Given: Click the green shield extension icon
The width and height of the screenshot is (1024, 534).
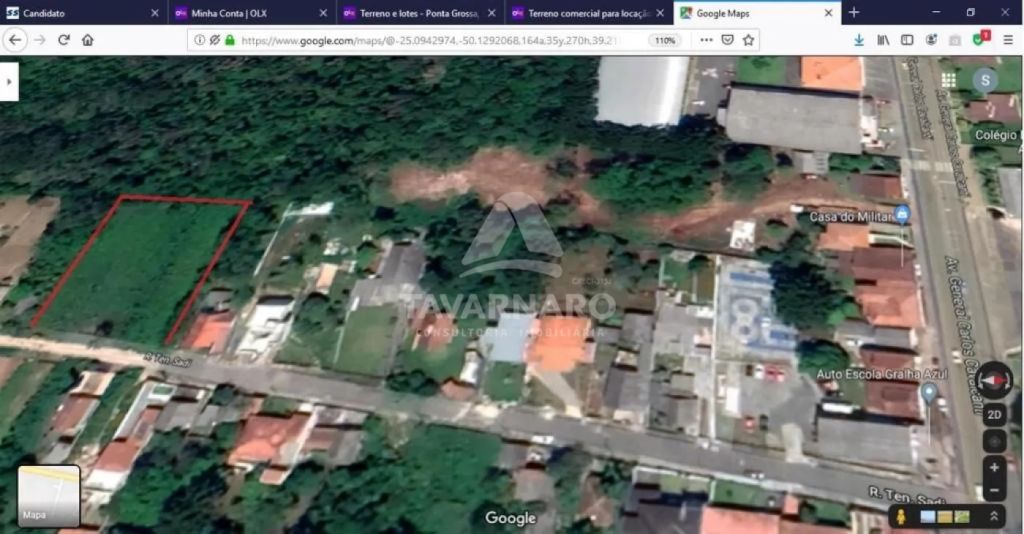Looking at the screenshot, I should click(x=980, y=40).
